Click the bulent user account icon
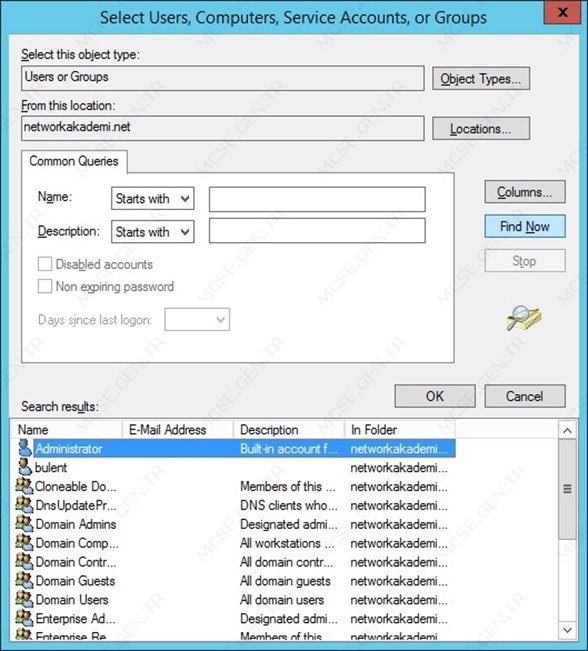 coord(25,467)
